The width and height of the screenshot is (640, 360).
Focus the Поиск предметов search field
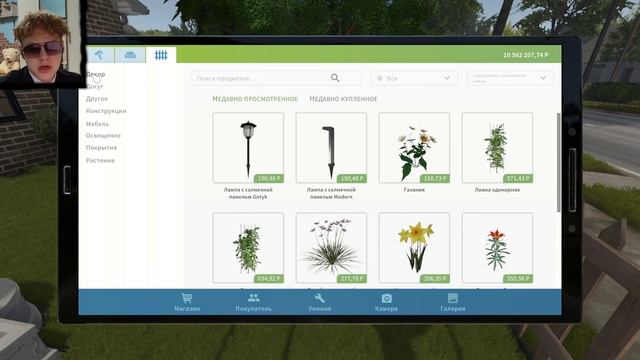click(x=276, y=78)
